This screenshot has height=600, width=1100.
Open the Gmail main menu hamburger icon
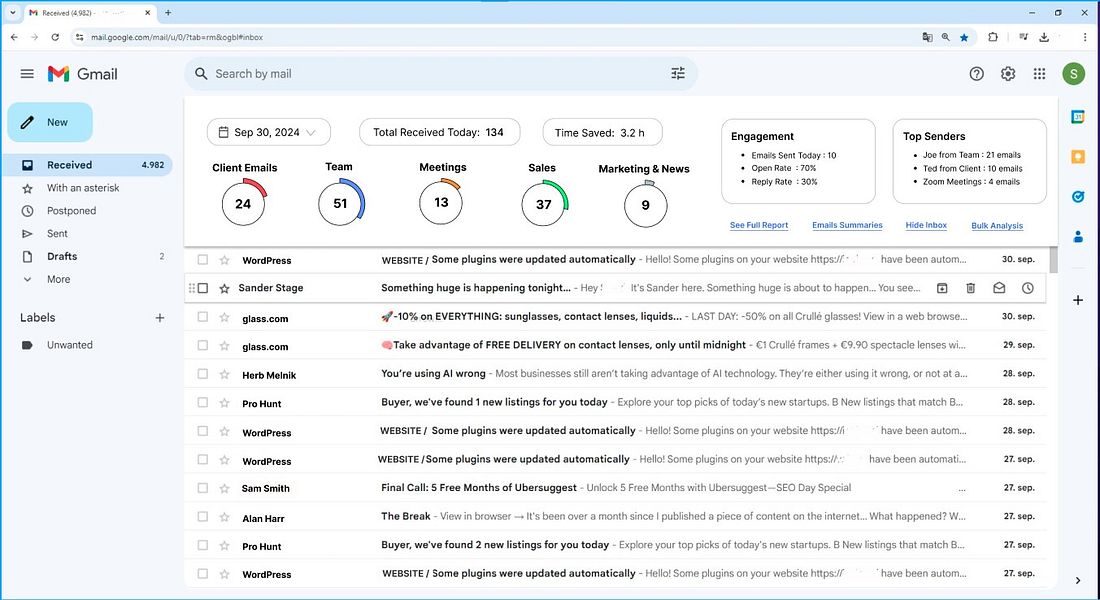27,74
